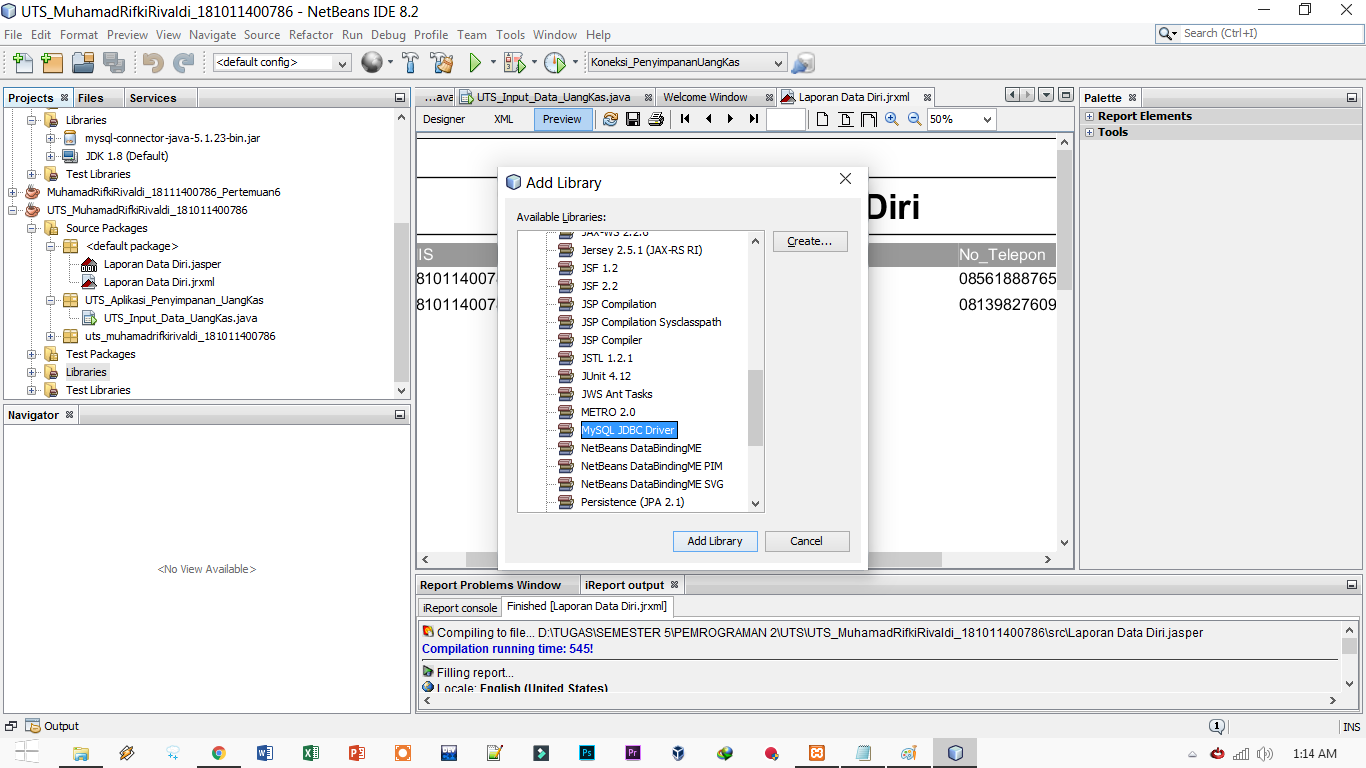Expand the Test Packages node

(x=31, y=354)
